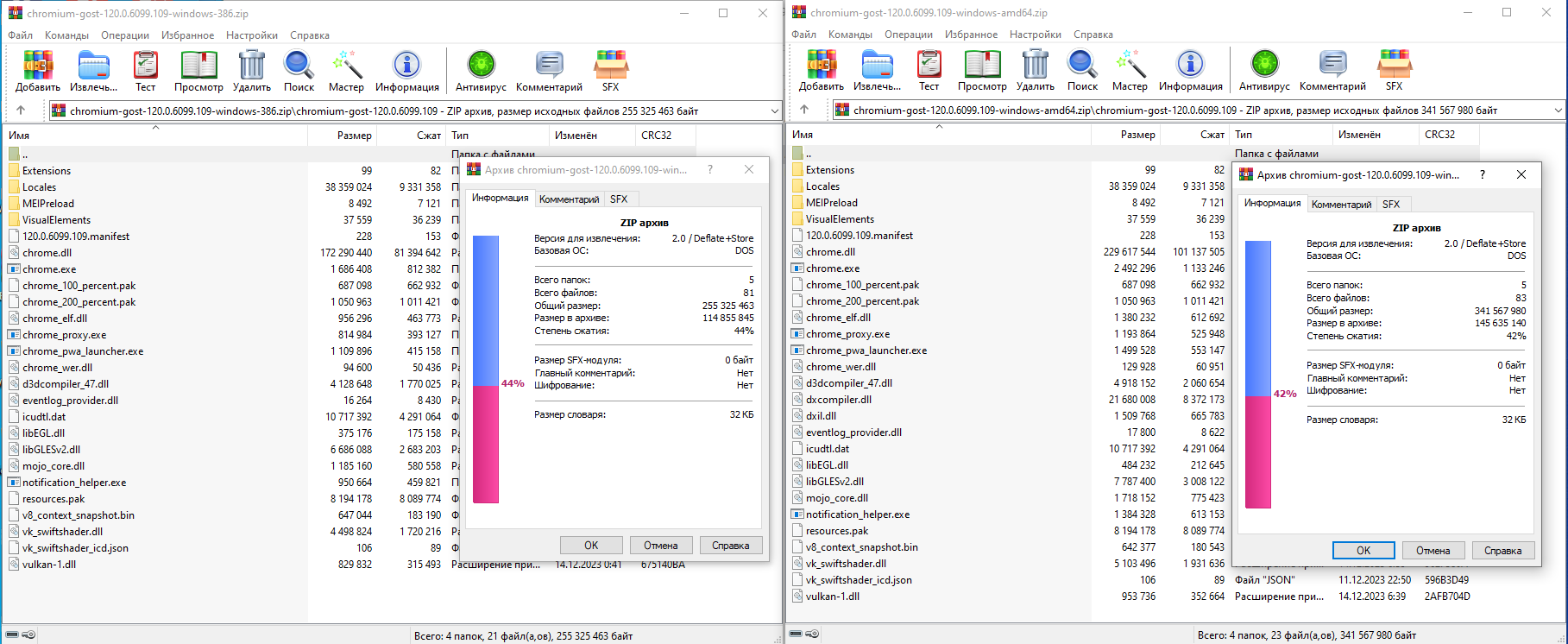The image size is (1568, 644).
Task: Run Тест from the right amd64 window toolbar
Action: (x=929, y=70)
